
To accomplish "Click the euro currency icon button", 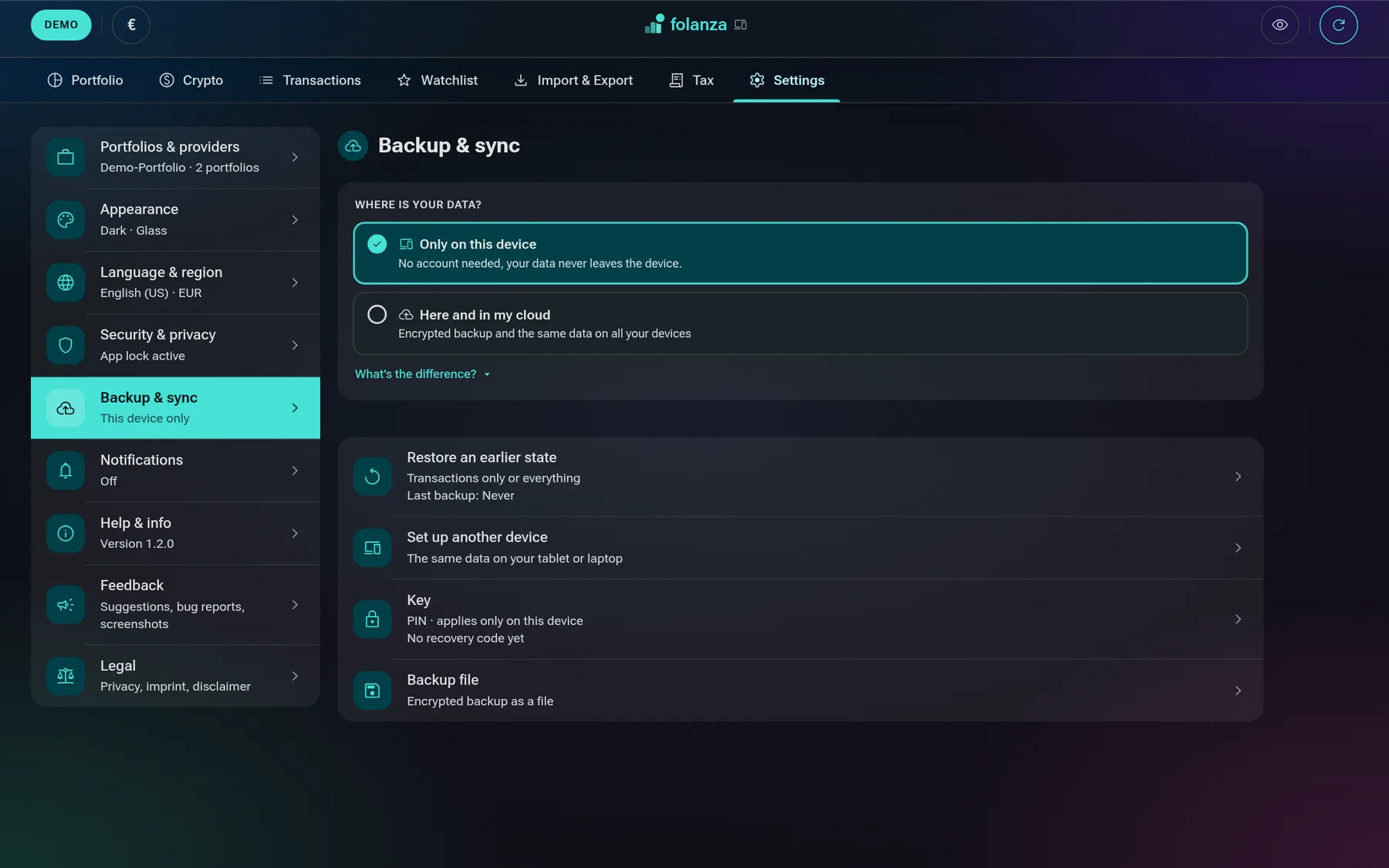I will [x=131, y=25].
